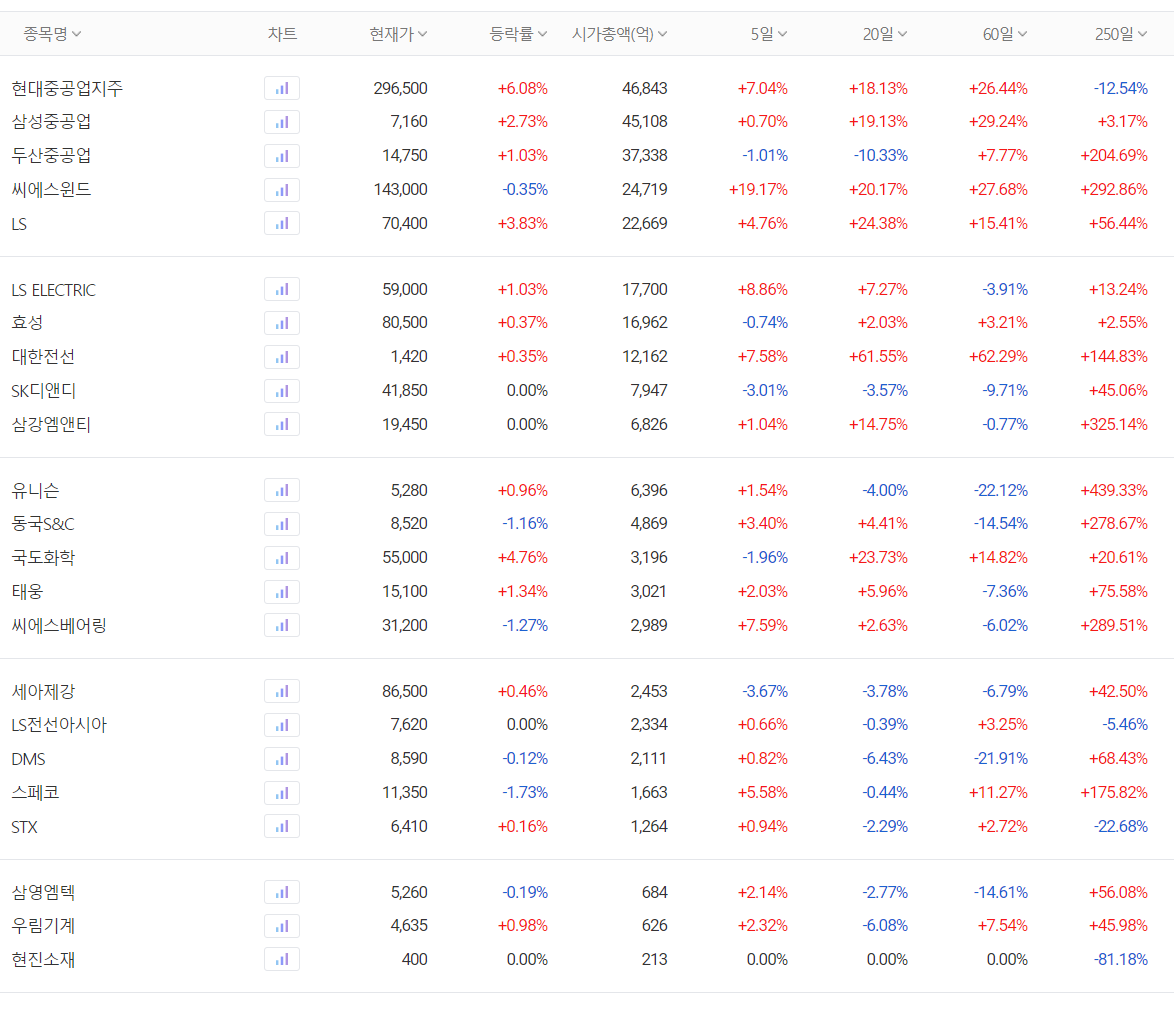Open chart icon for 씨에스베어링
This screenshot has height=1009, width=1174.
(x=282, y=625)
